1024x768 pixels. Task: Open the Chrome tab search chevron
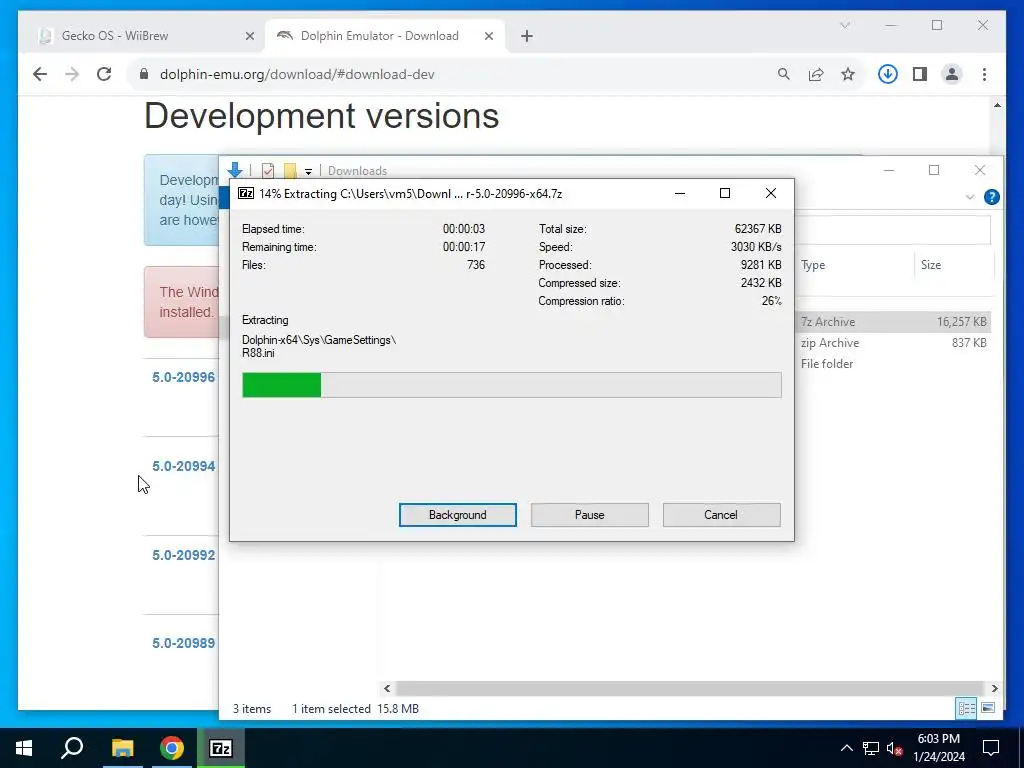point(844,25)
